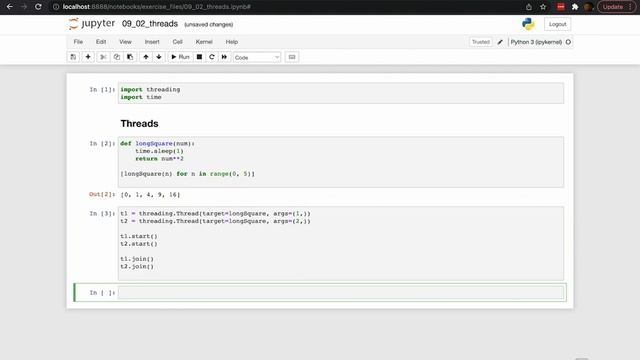Open the File menu
This screenshot has height=360, width=640.
point(78,42)
